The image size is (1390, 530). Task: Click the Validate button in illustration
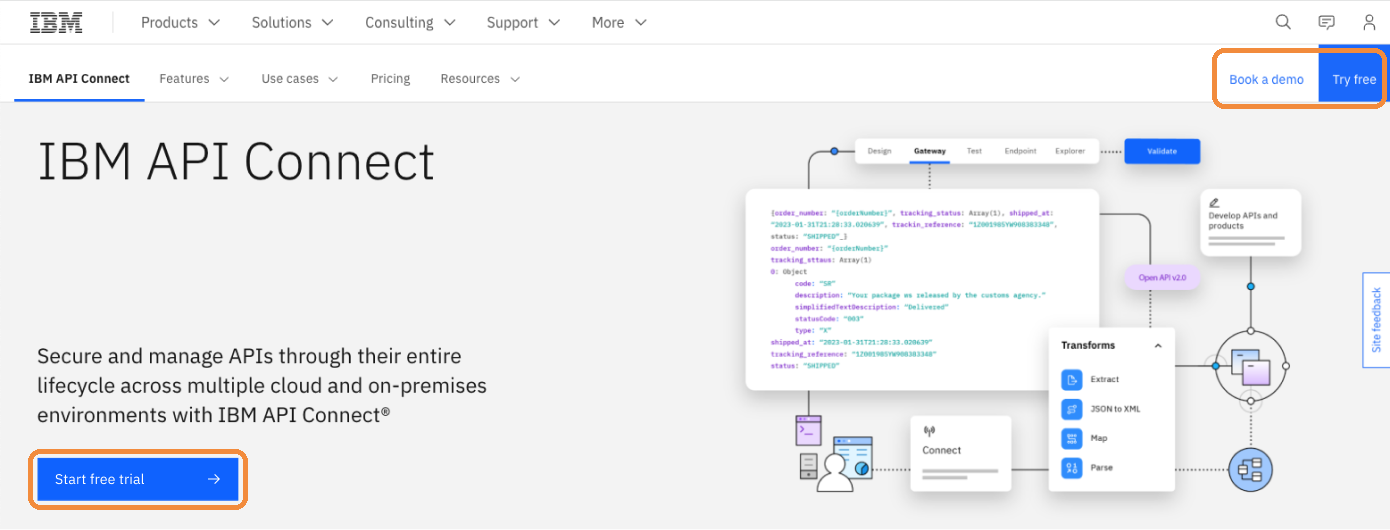tap(1162, 151)
